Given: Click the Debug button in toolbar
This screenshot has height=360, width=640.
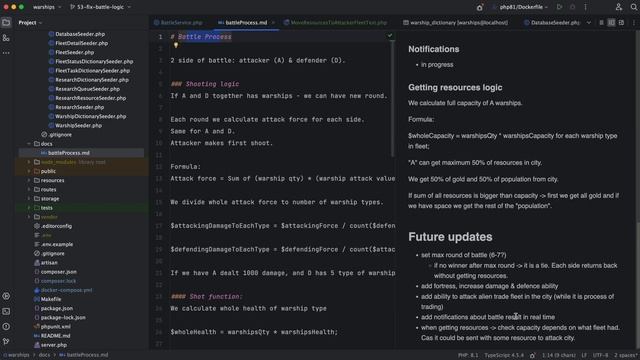Looking at the screenshot, I should click(x=573, y=7).
